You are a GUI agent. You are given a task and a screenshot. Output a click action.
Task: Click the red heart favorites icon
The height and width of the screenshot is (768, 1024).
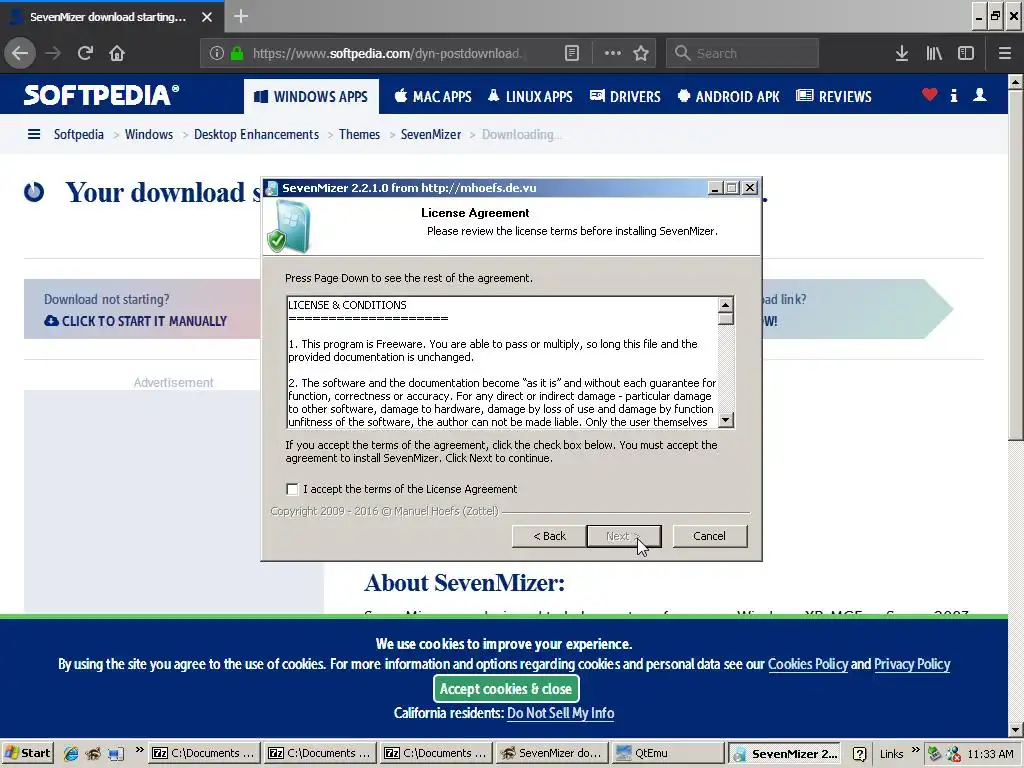click(929, 95)
